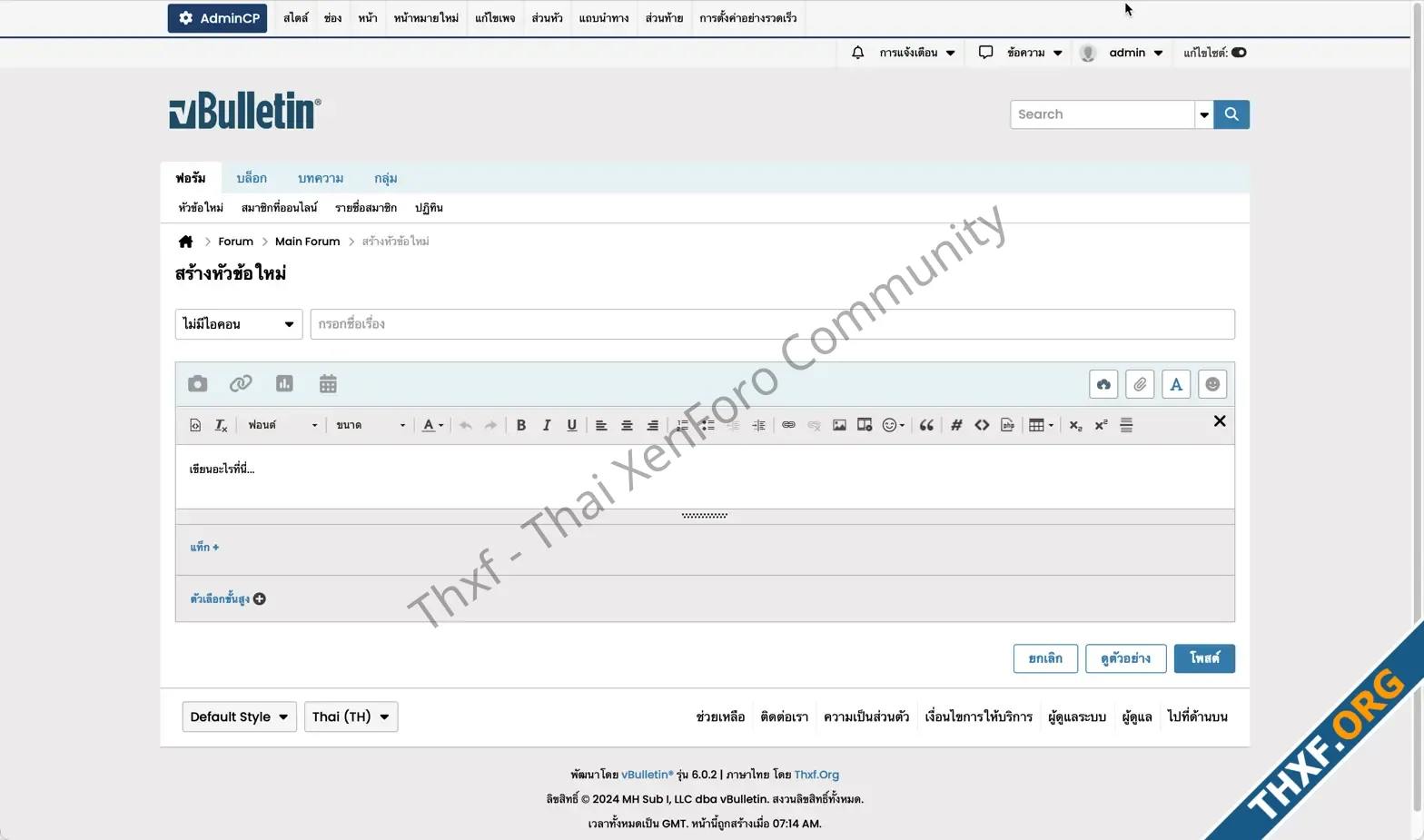
Task: Insert a quote block
Action: pyautogui.click(x=926, y=425)
